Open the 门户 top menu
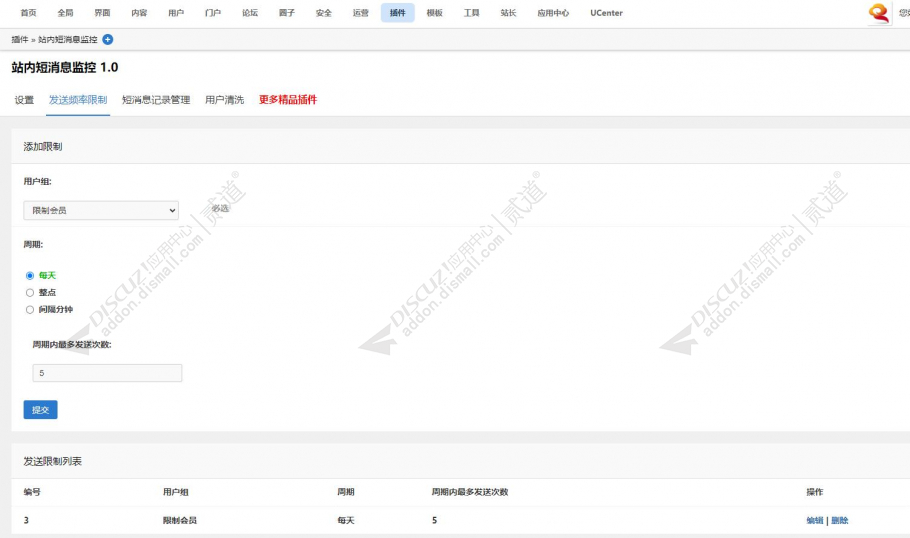 213,13
